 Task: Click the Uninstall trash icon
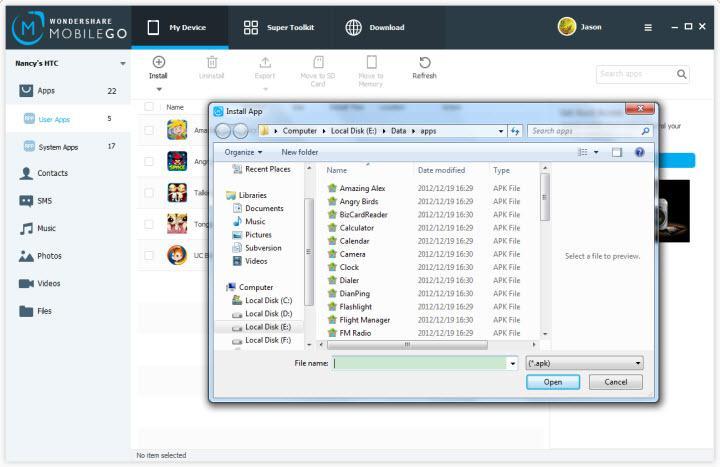click(212, 62)
